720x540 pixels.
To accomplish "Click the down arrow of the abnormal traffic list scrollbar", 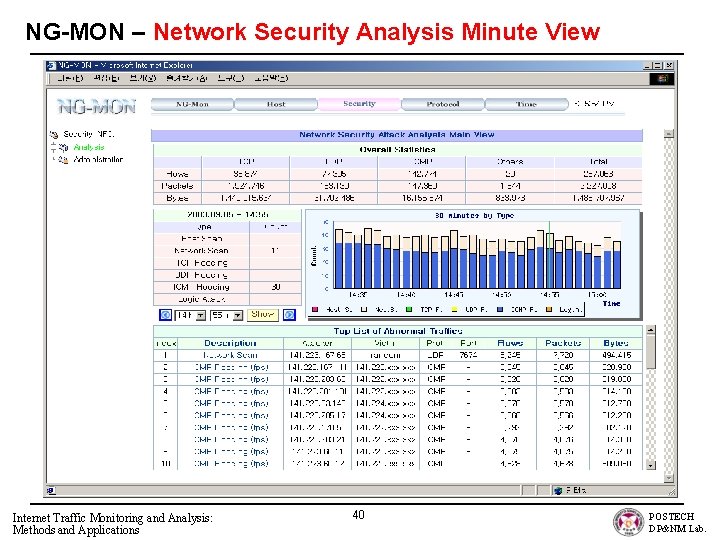I will pyautogui.click(x=650, y=465).
